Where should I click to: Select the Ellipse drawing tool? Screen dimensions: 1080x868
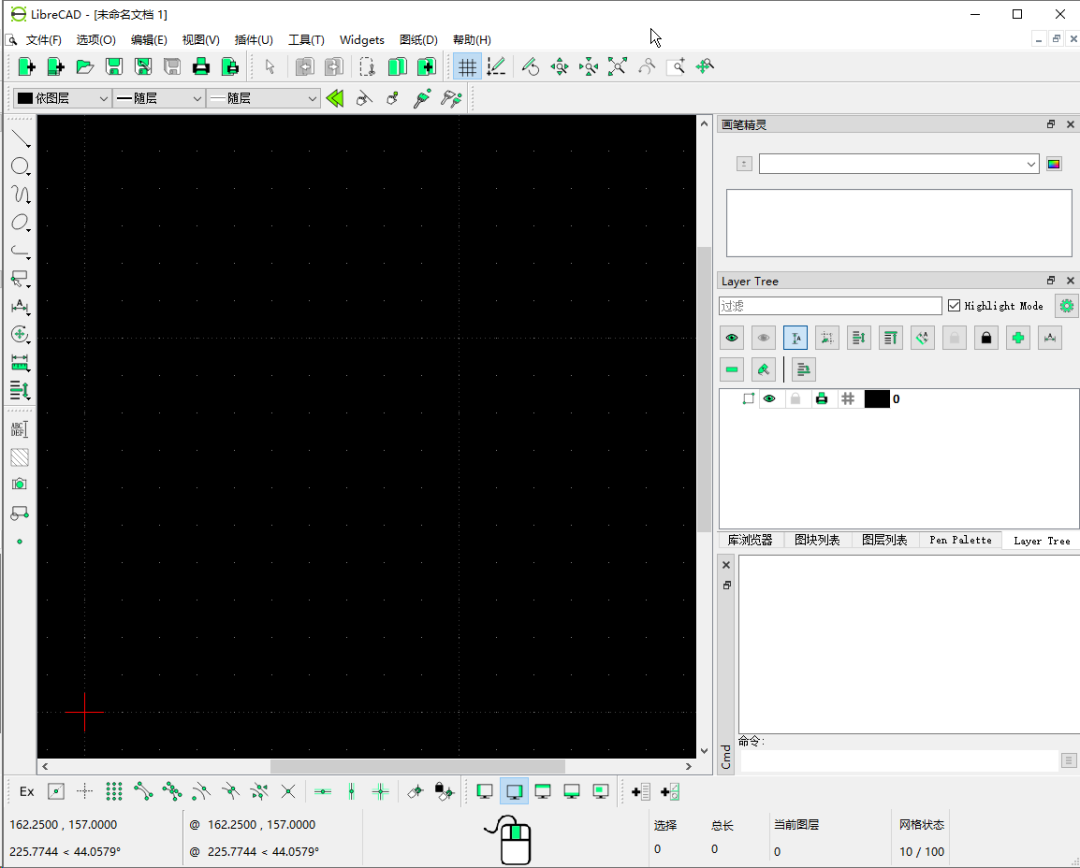[x=19, y=222]
